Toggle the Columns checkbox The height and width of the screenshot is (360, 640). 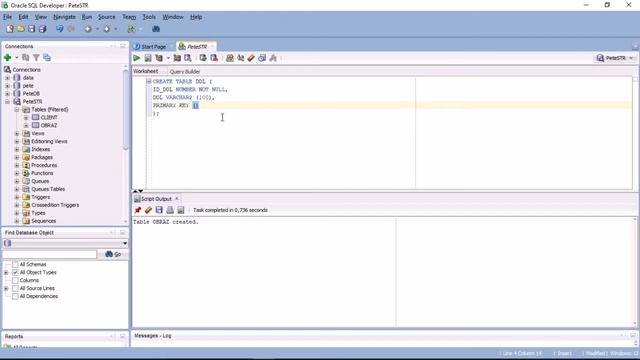tap(16, 280)
